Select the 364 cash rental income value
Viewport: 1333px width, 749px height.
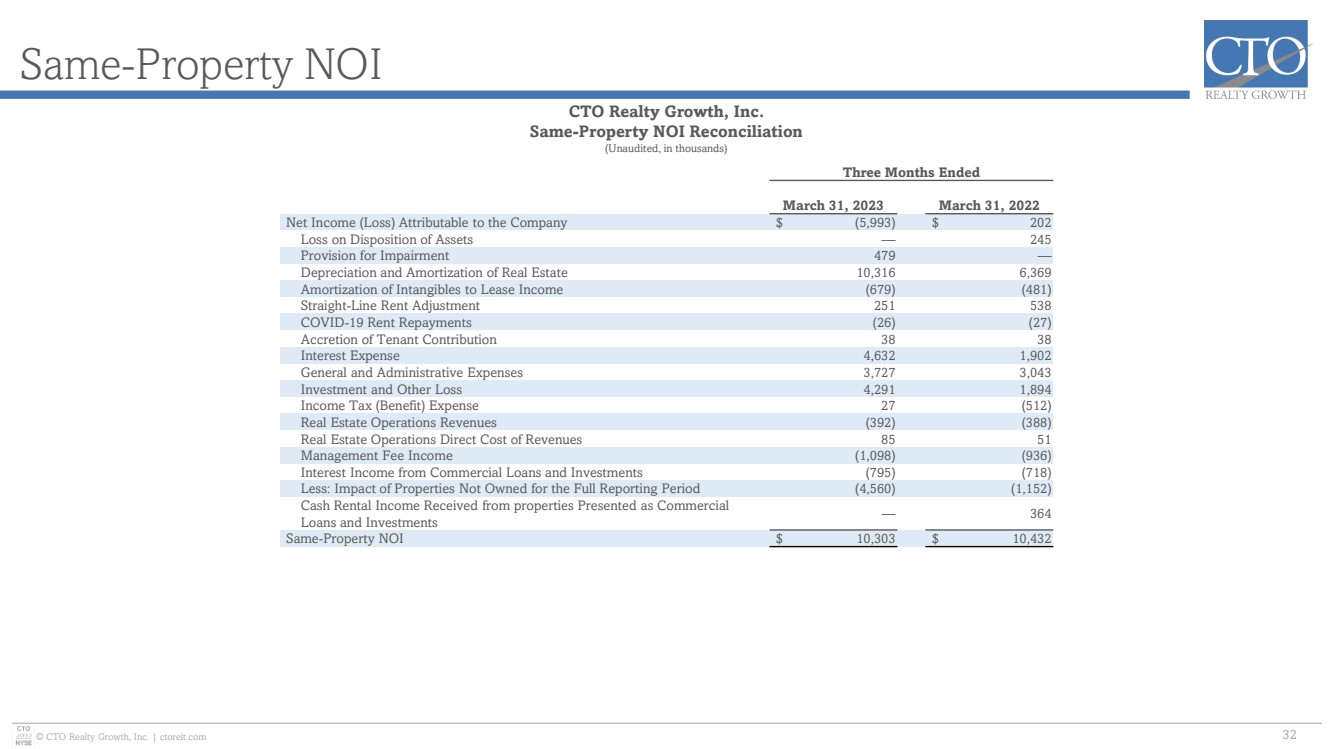tap(1040, 514)
